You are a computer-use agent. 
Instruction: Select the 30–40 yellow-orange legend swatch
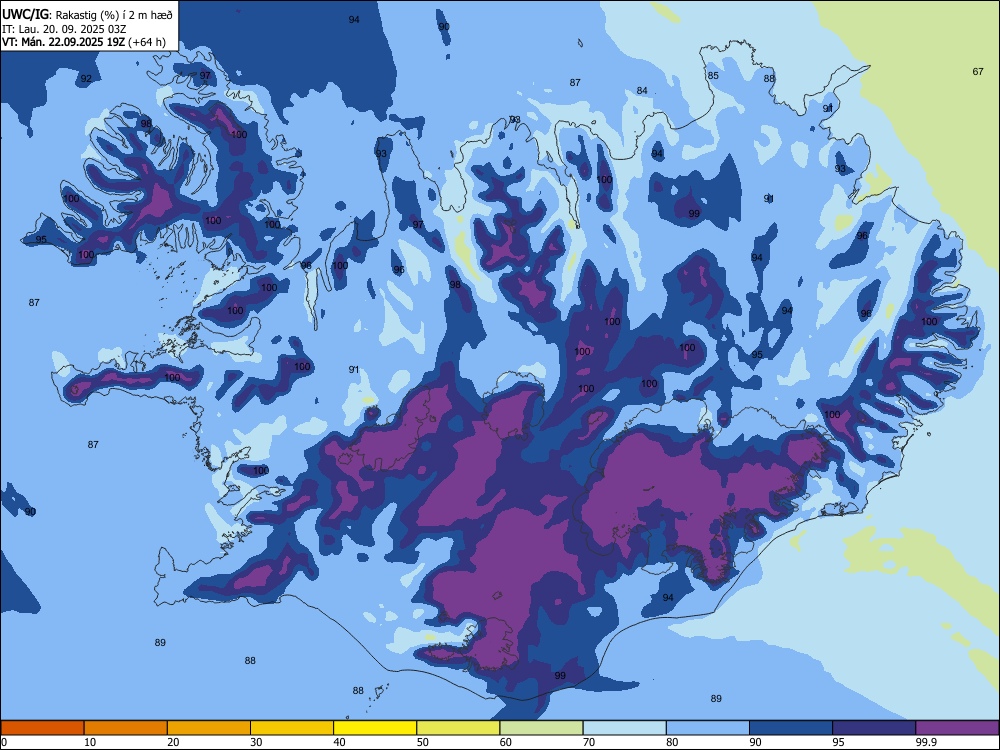[292, 728]
